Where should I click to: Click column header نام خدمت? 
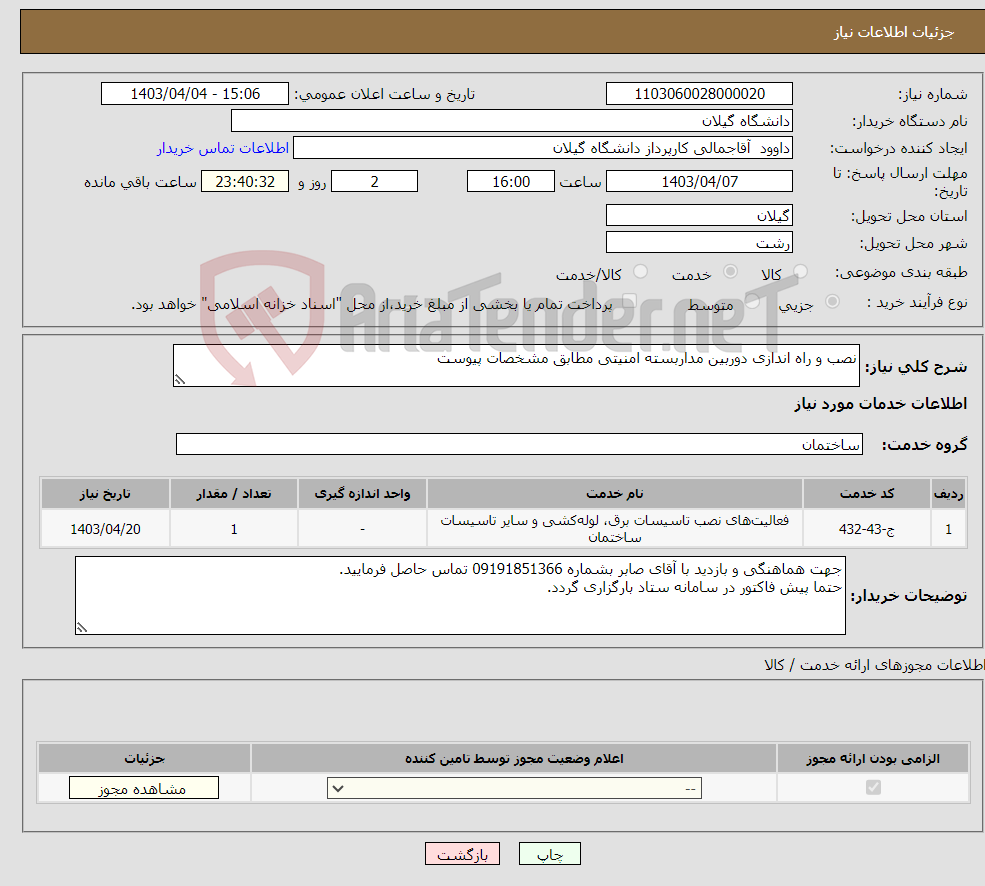click(x=614, y=493)
